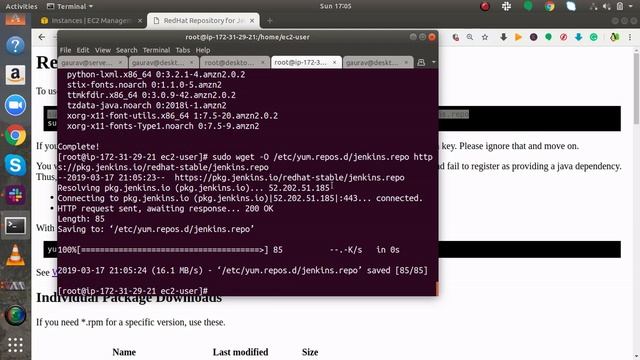Go back with Chrome's back arrow

coord(42,37)
